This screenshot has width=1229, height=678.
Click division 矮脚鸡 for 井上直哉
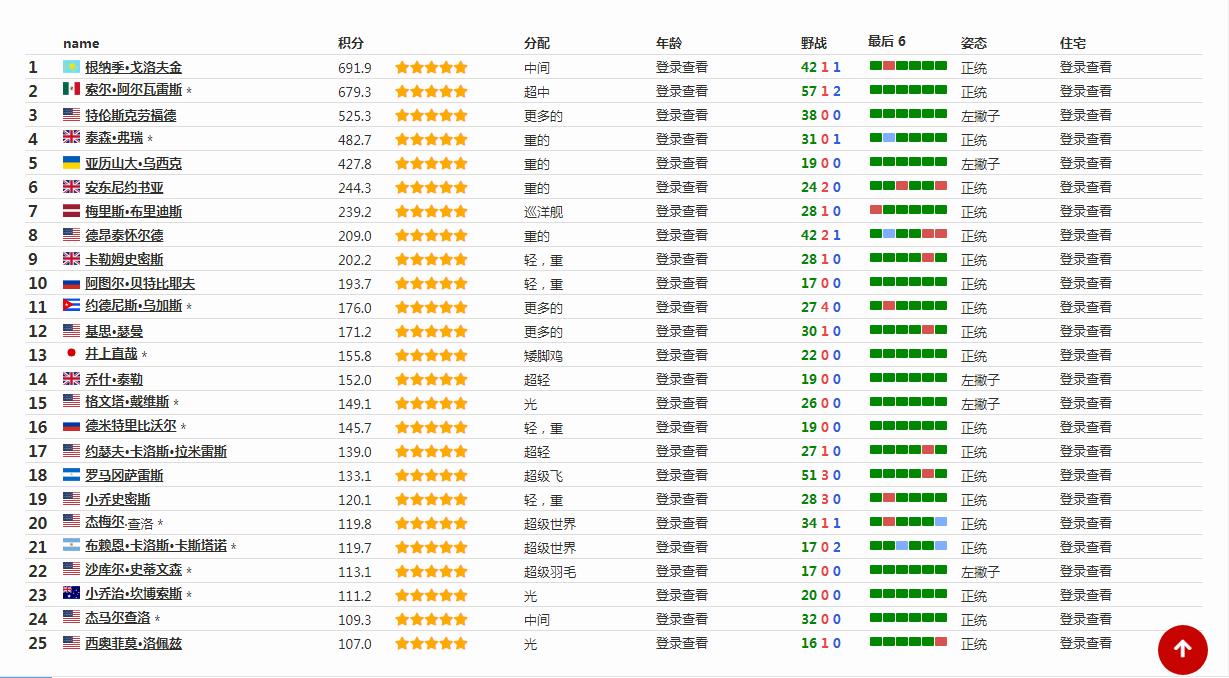click(543, 355)
